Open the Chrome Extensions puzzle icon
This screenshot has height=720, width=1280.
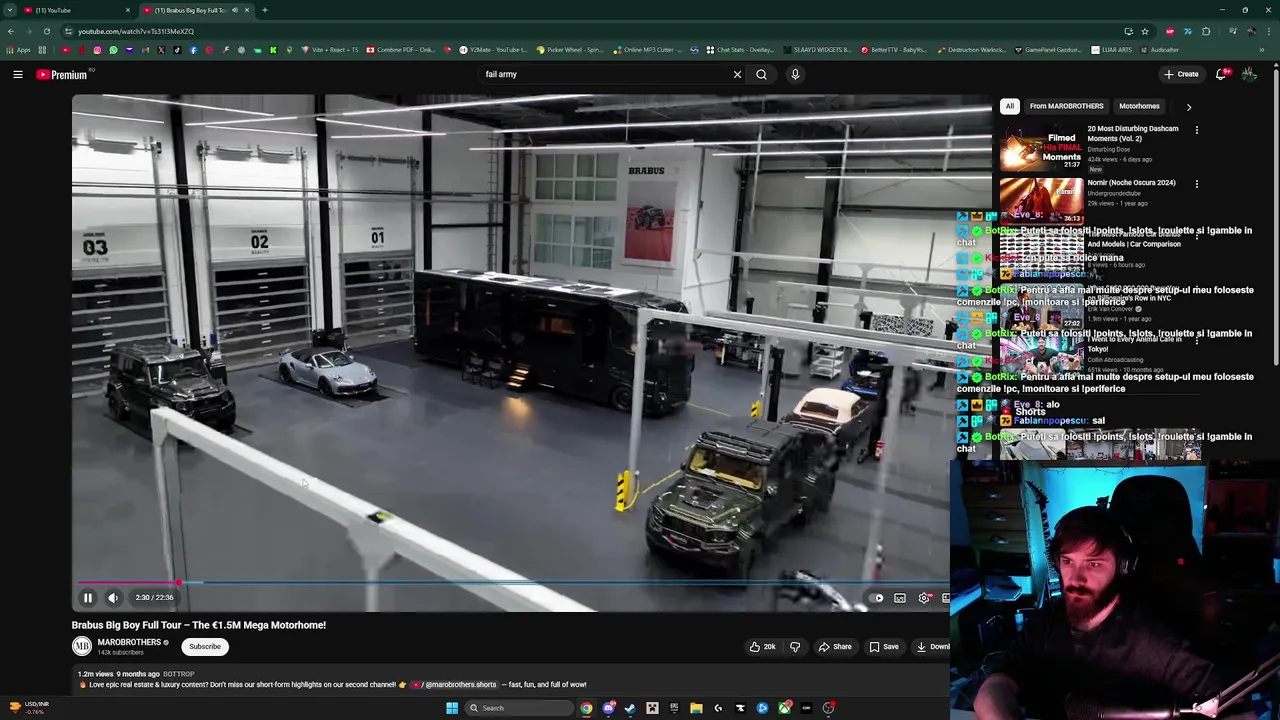point(1206,31)
